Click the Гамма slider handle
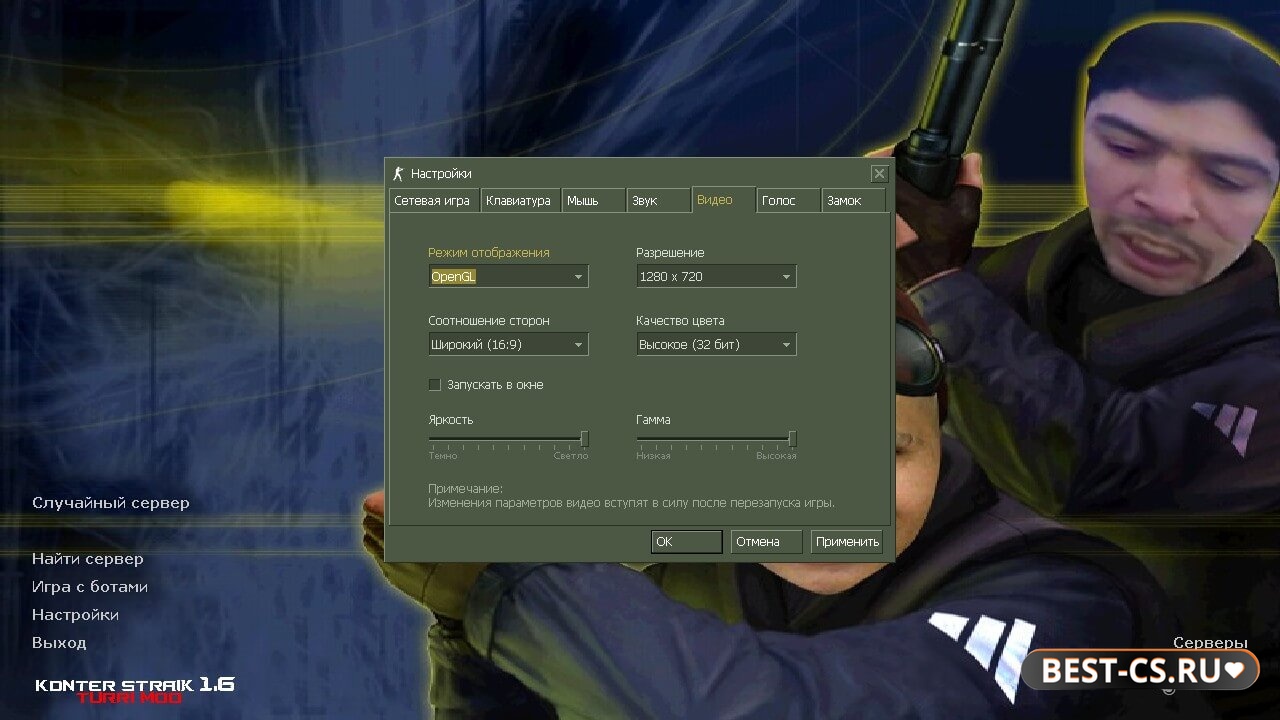 [x=792, y=438]
